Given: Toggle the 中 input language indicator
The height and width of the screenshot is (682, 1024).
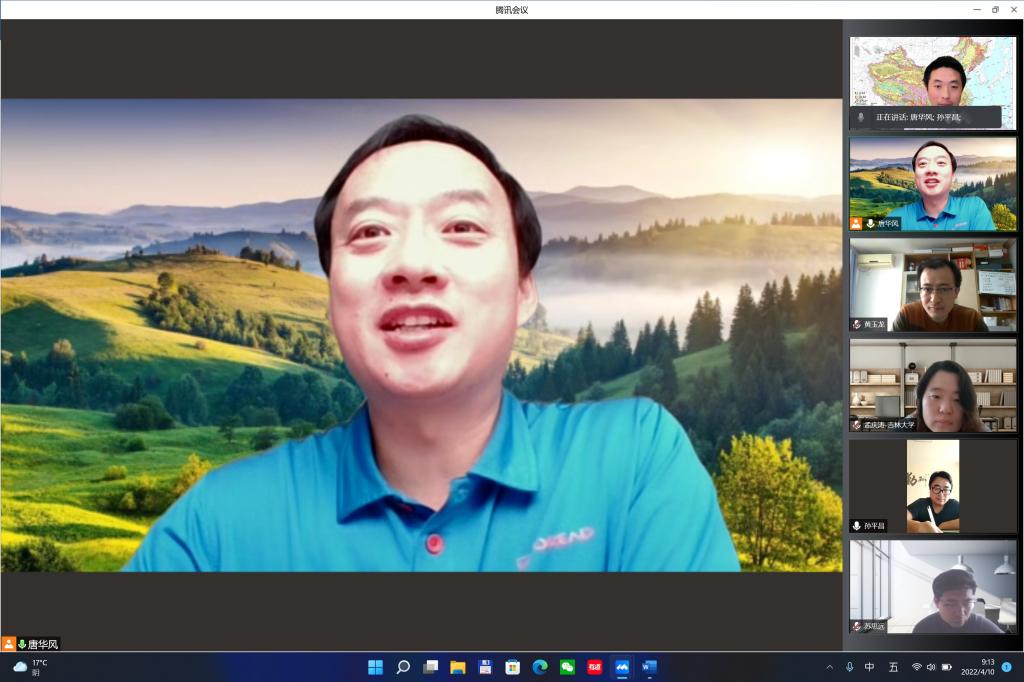Looking at the screenshot, I should tap(869, 667).
